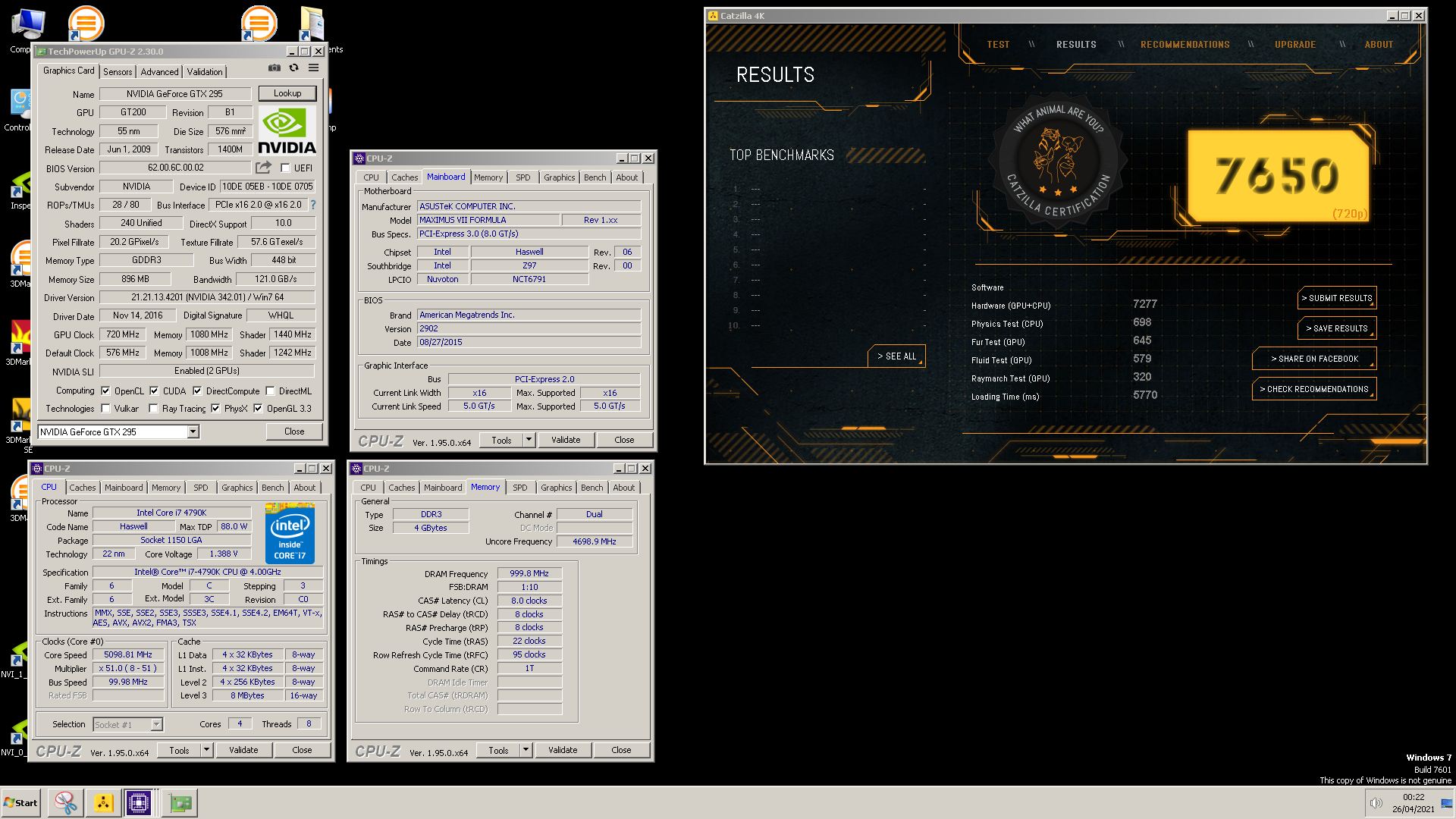Screen dimensions: 1456x819
Task: Click the GPU name field 'NVIDIA GeForce GTX 295'
Action: pos(175,94)
